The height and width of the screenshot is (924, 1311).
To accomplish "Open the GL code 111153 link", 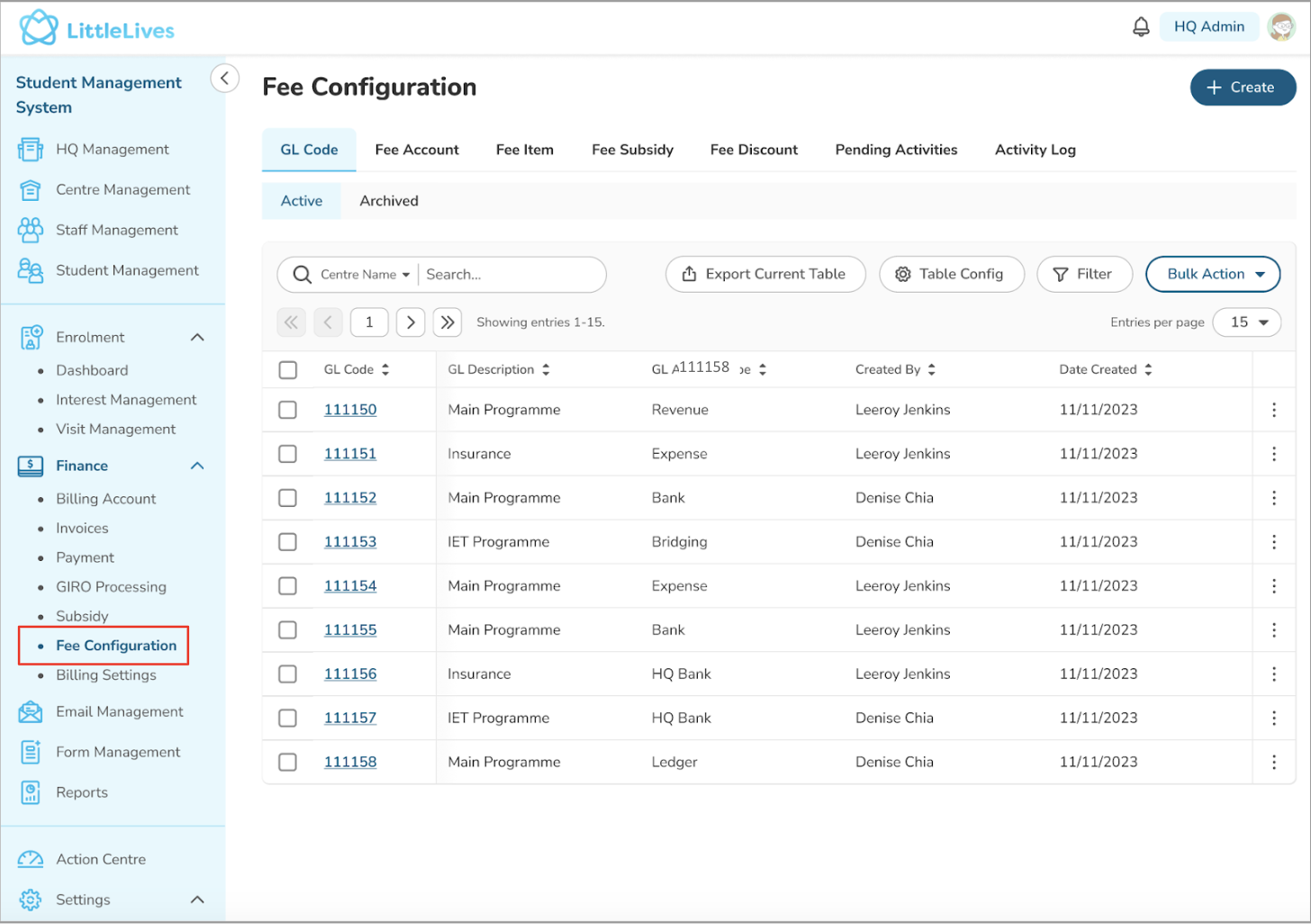I will pos(350,542).
